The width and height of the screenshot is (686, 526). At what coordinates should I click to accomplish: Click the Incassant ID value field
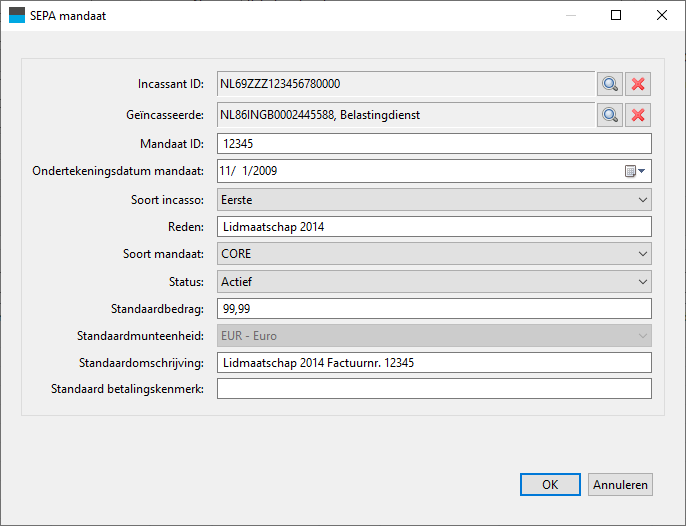pyautogui.click(x=406, y=84)
